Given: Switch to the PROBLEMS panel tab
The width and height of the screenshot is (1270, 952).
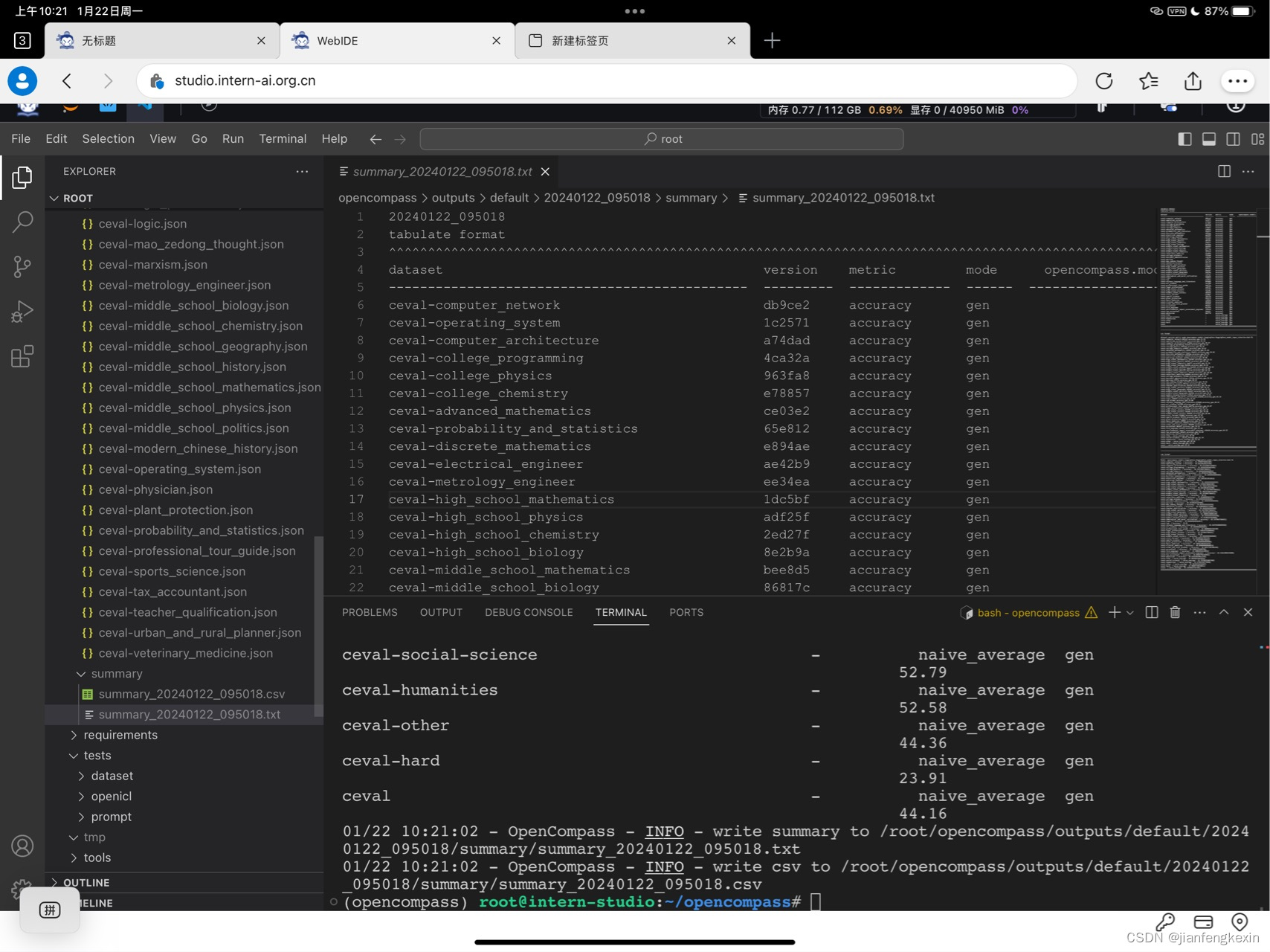Looking at the screenshot, I should [x=370, y=612].
